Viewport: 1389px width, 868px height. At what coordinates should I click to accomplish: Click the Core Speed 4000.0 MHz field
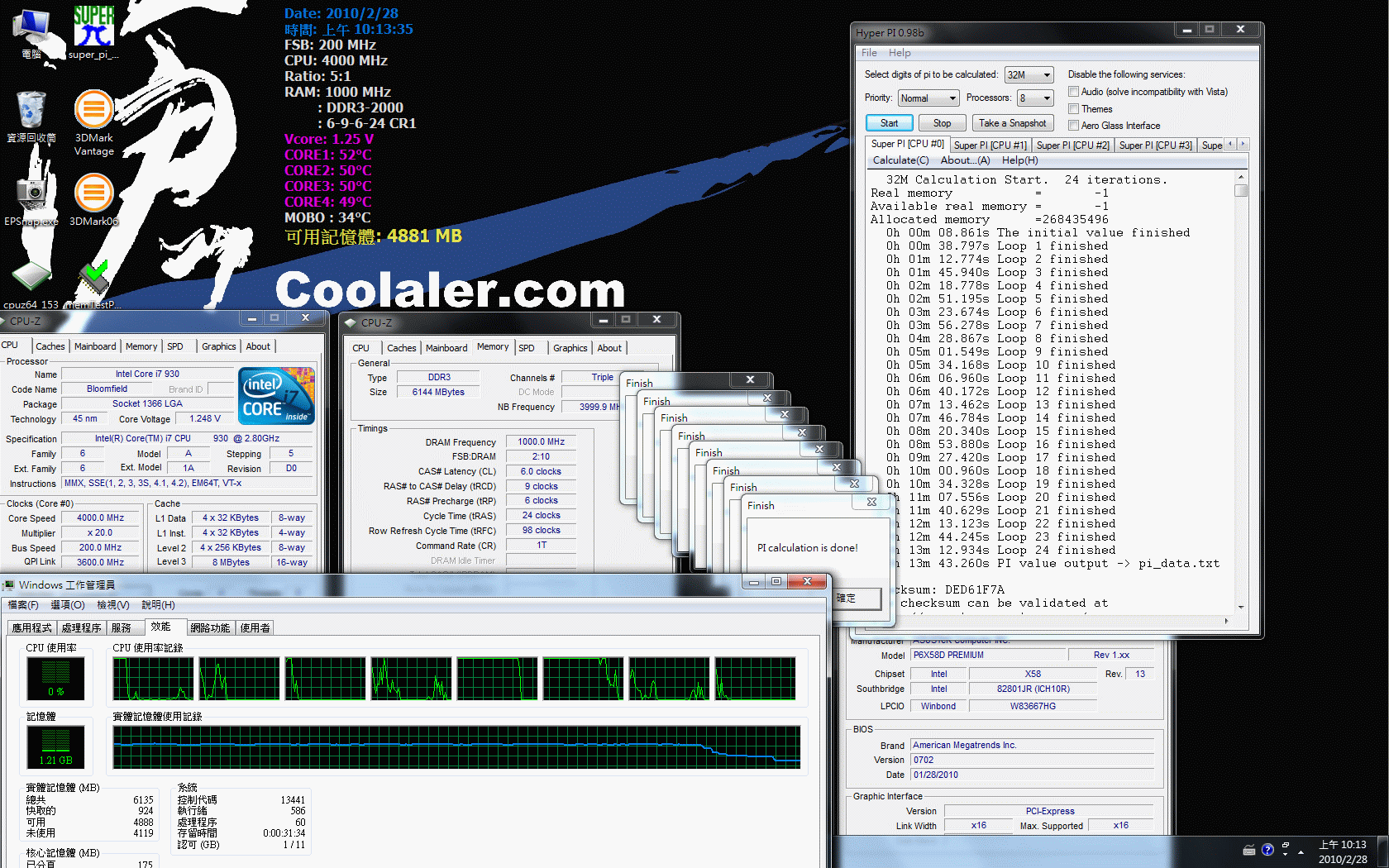[101, 518]
